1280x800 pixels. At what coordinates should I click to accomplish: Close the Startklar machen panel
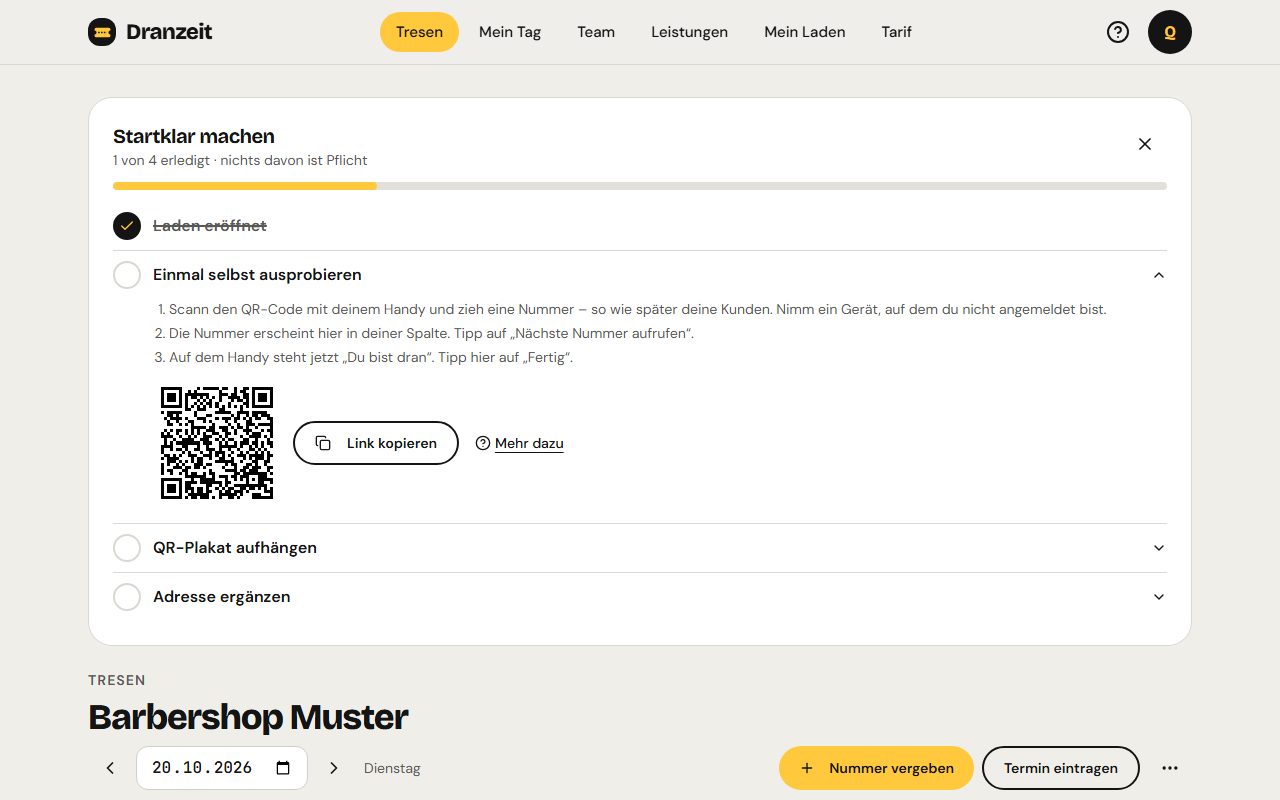pos(1145,144)
